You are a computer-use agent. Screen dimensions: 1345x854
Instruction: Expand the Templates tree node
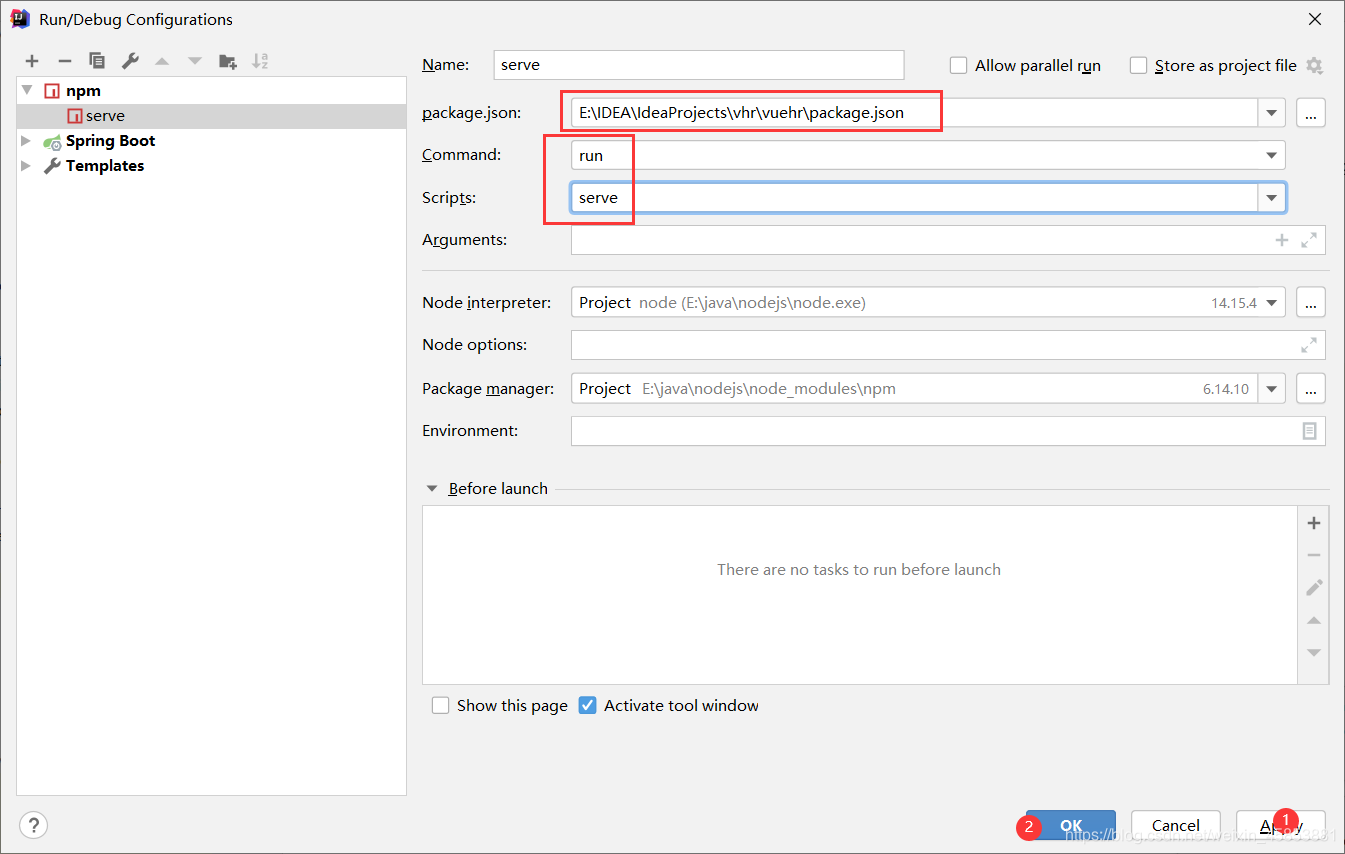(x=27, y=166)
